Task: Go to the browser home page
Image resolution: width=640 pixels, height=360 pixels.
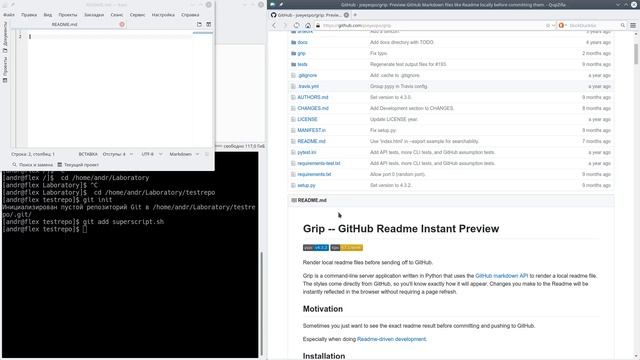Action: coord(308,25)
